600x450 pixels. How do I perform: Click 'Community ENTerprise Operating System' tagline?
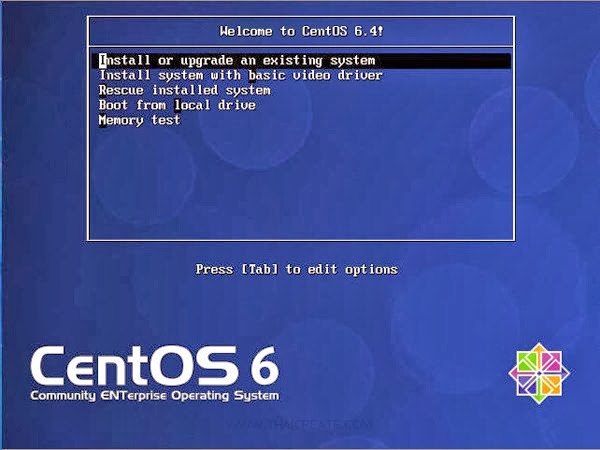155,396
